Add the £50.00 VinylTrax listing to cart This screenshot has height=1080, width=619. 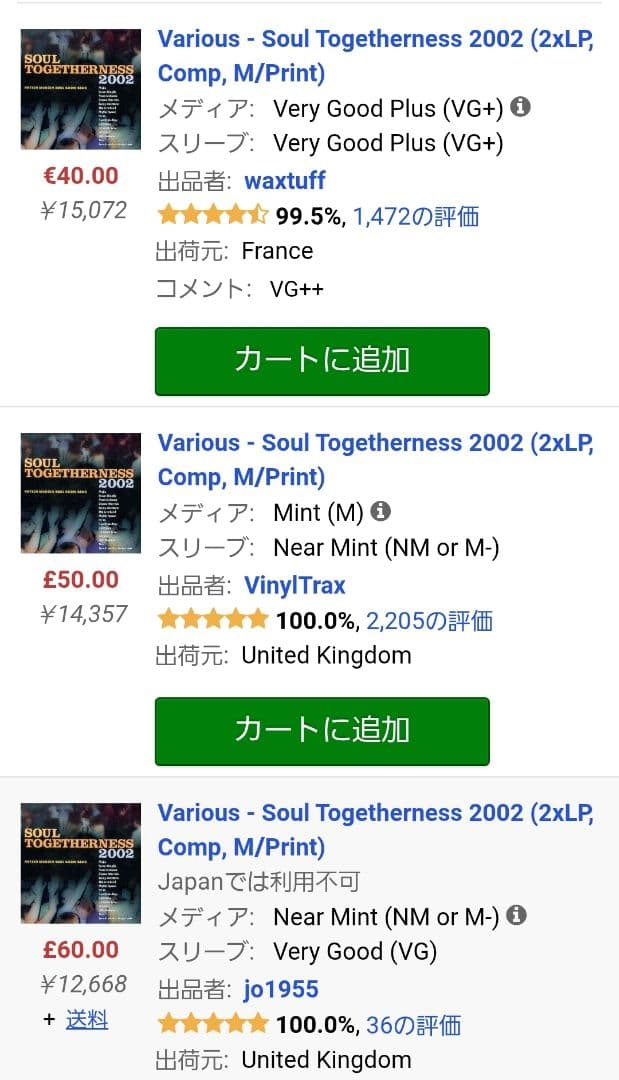(321, 731)
